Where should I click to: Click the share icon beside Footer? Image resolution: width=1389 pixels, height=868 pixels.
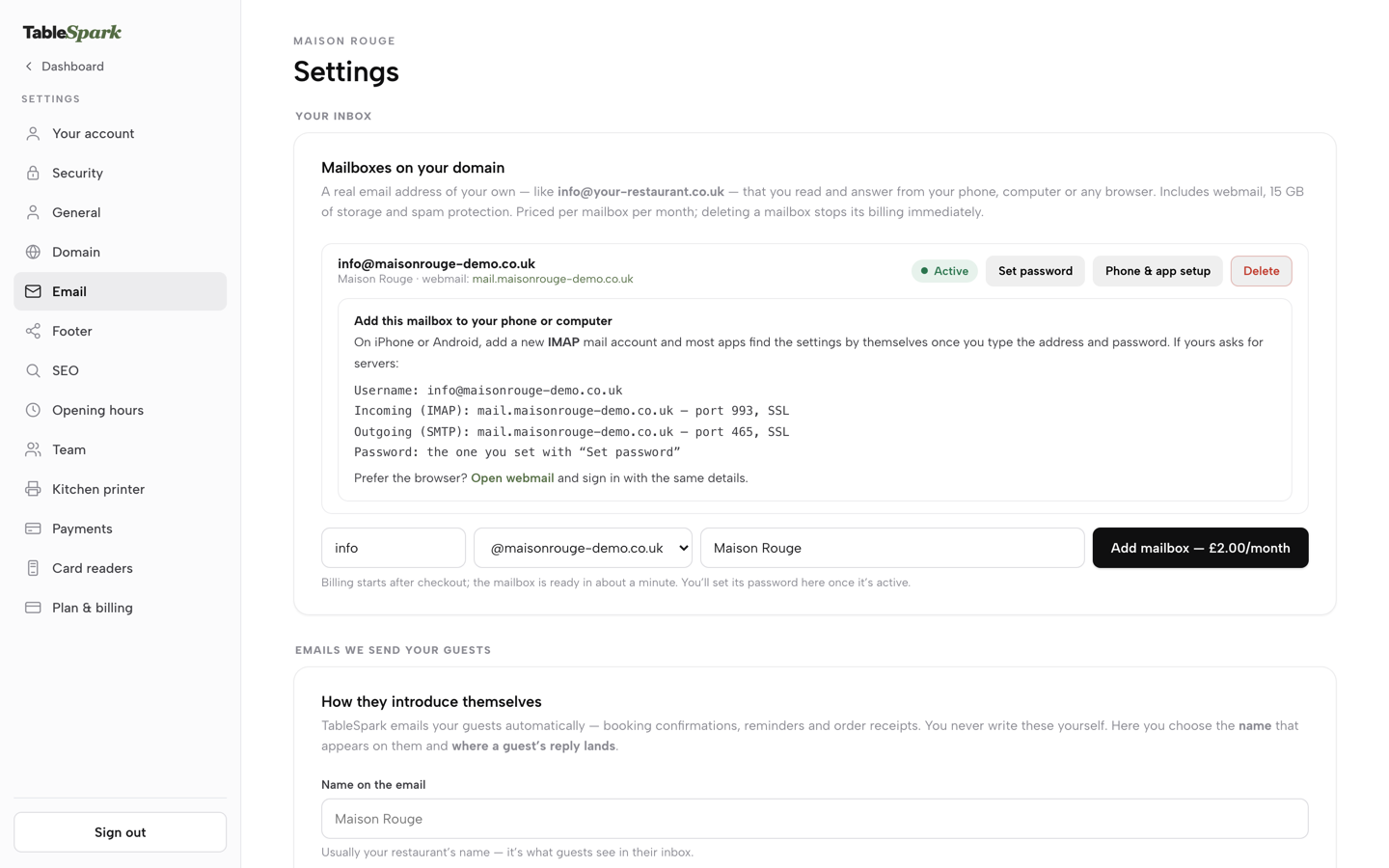click(33, 331)
